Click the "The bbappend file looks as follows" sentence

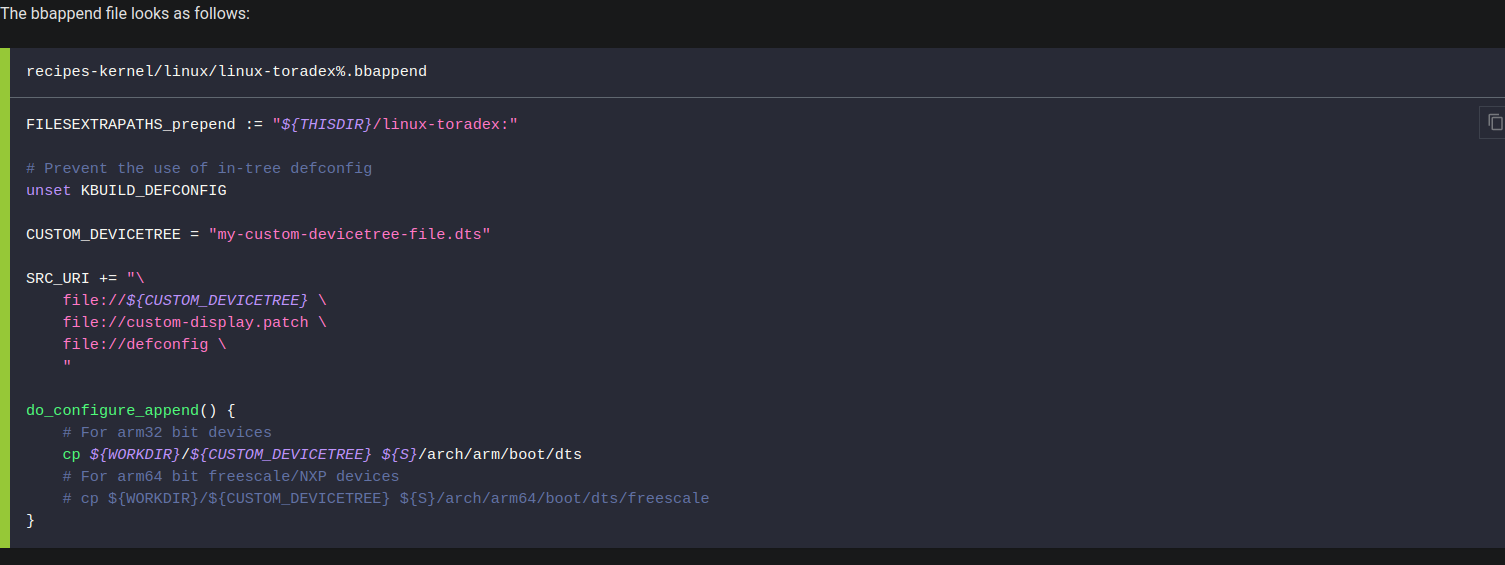(125, 14)
